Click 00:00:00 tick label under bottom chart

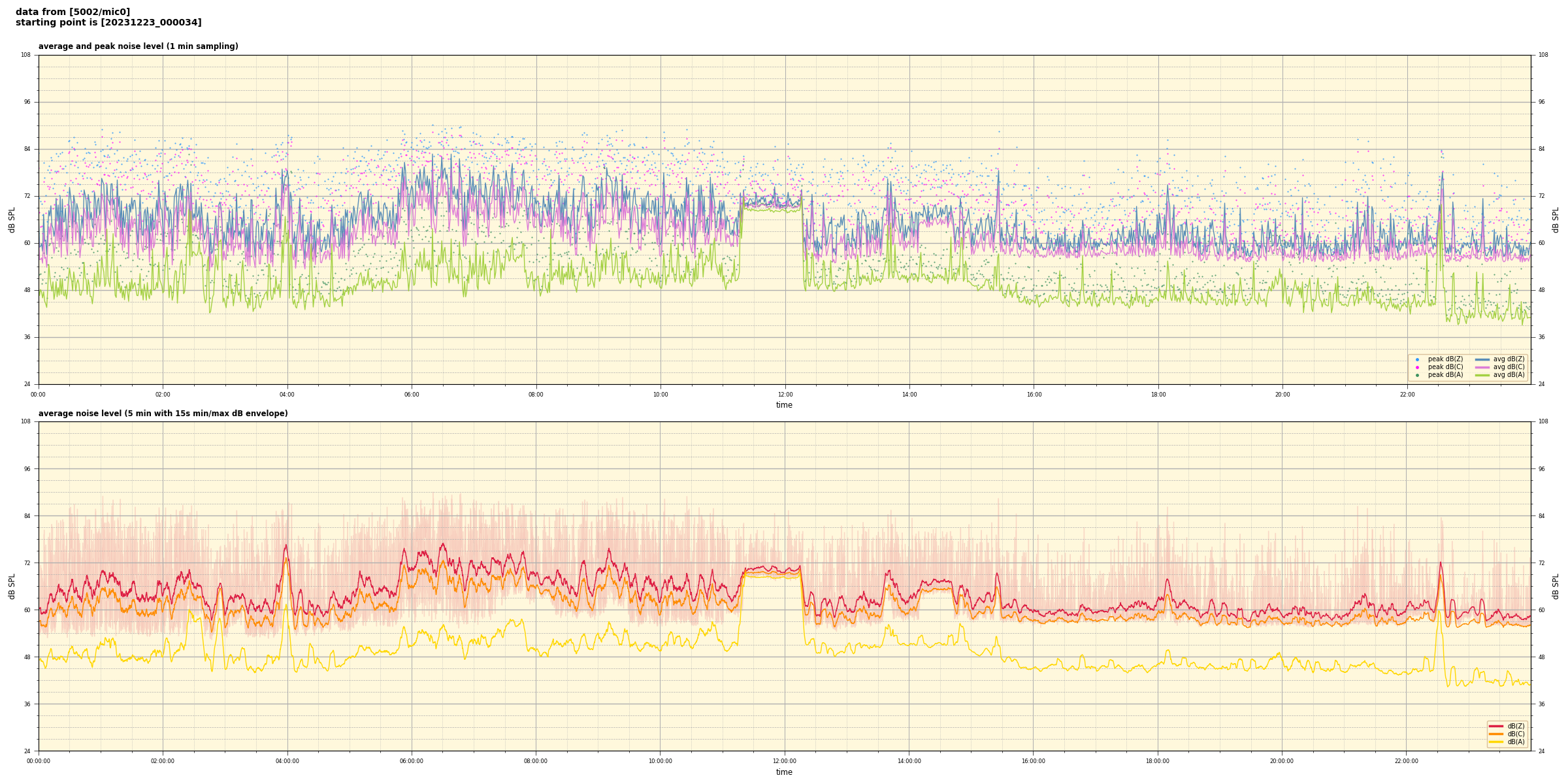pos(39,761)
